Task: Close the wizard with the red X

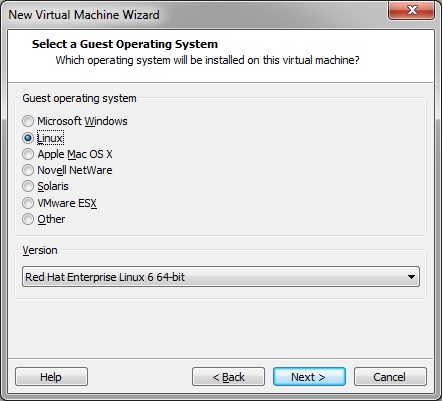Action: (412, 10)
